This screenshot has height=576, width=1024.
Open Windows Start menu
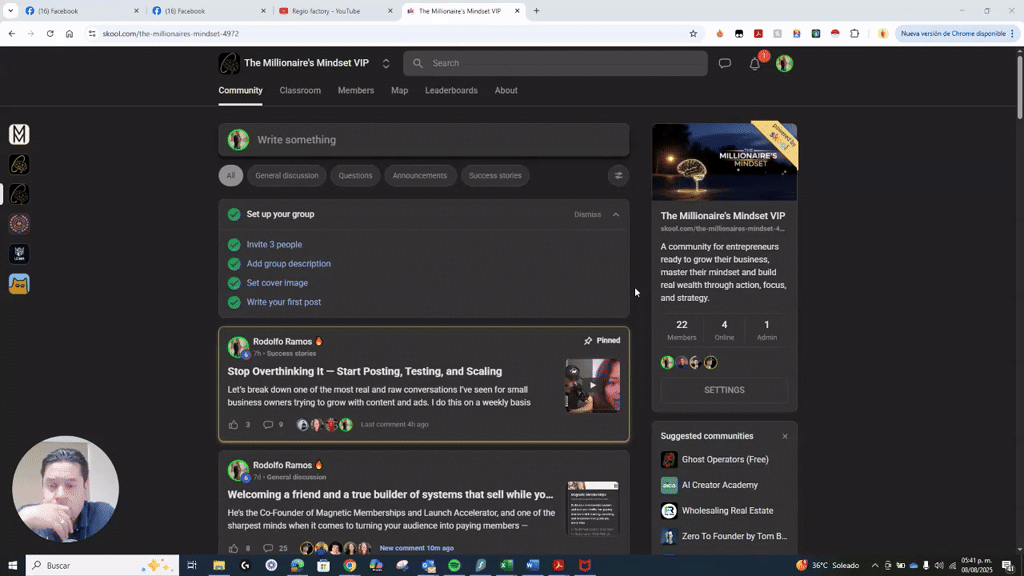tap(12, 566)
